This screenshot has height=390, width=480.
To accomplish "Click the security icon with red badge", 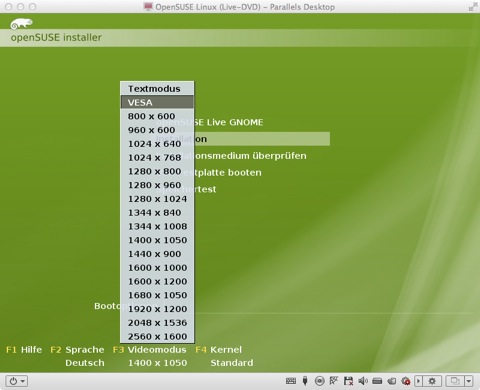I will [406, 381].
